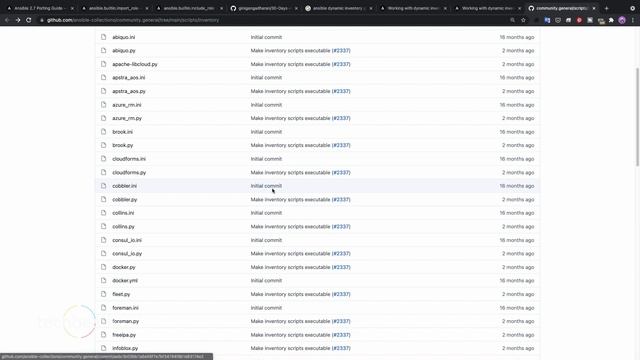
Task: Open a new tab with the plus icon
Action: click(607, 8)
